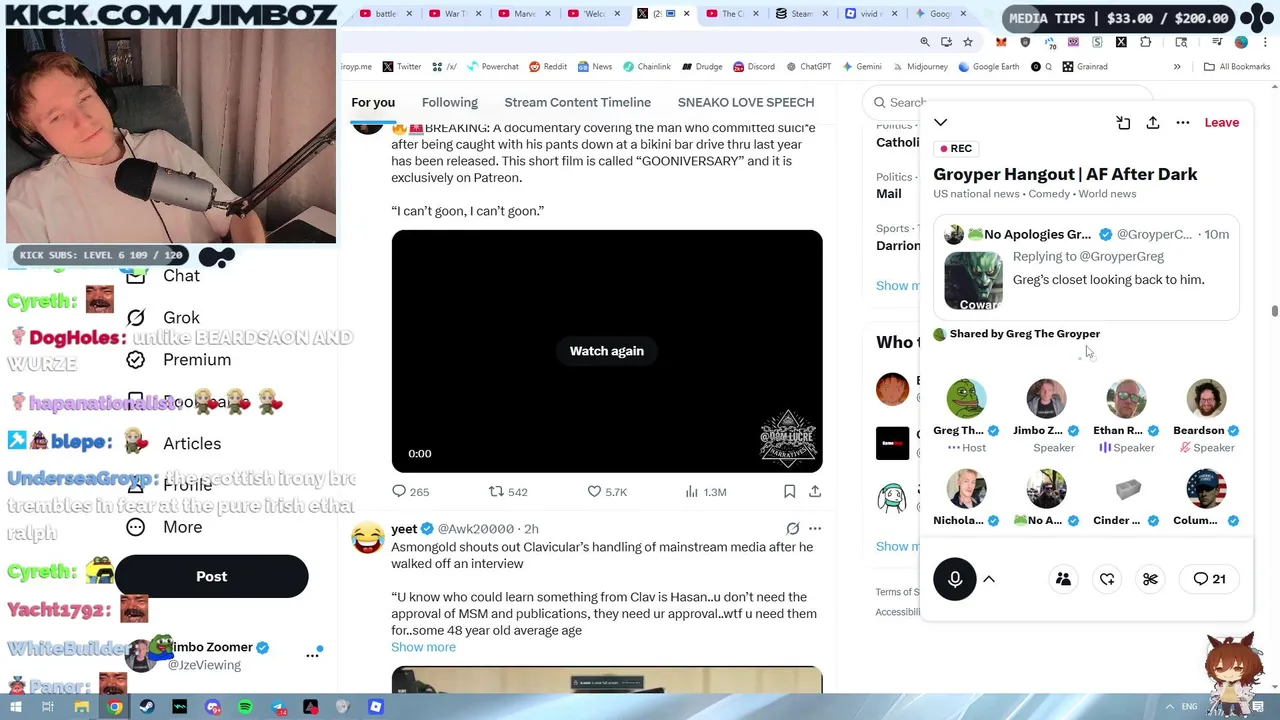This screenshot has width=1280, height=720.
Task: Share the Space using the upload arrow icon
Action: point(1153,122)
